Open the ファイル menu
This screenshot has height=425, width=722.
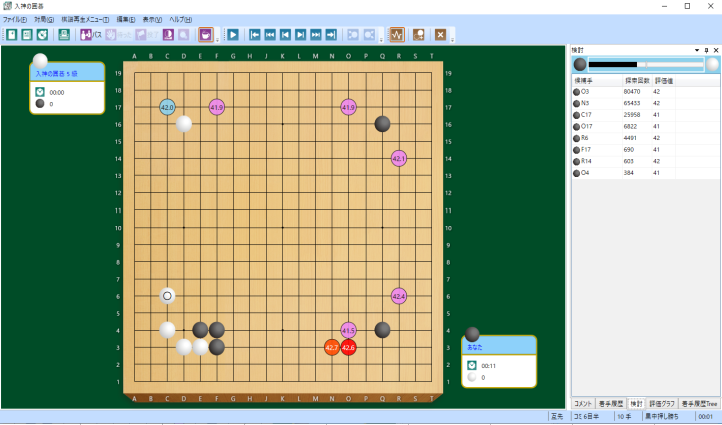tap(14, 19)
